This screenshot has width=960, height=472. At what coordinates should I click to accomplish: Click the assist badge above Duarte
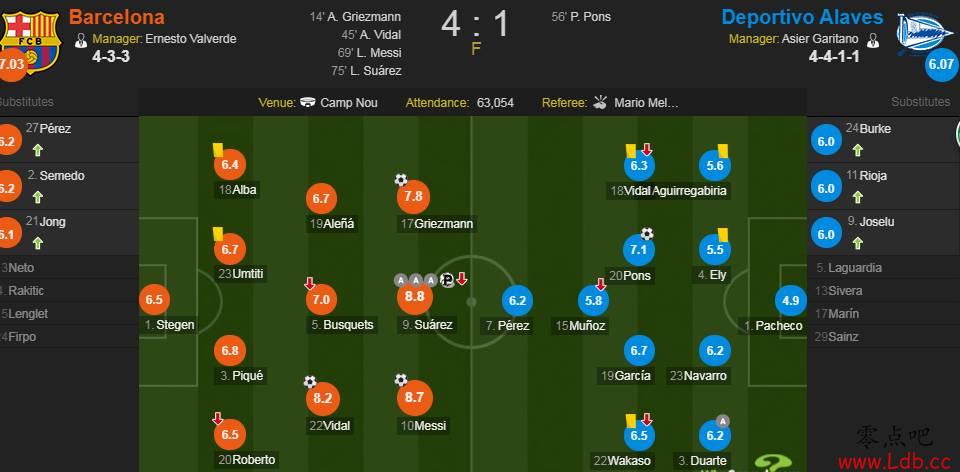(x=722, y=421)
